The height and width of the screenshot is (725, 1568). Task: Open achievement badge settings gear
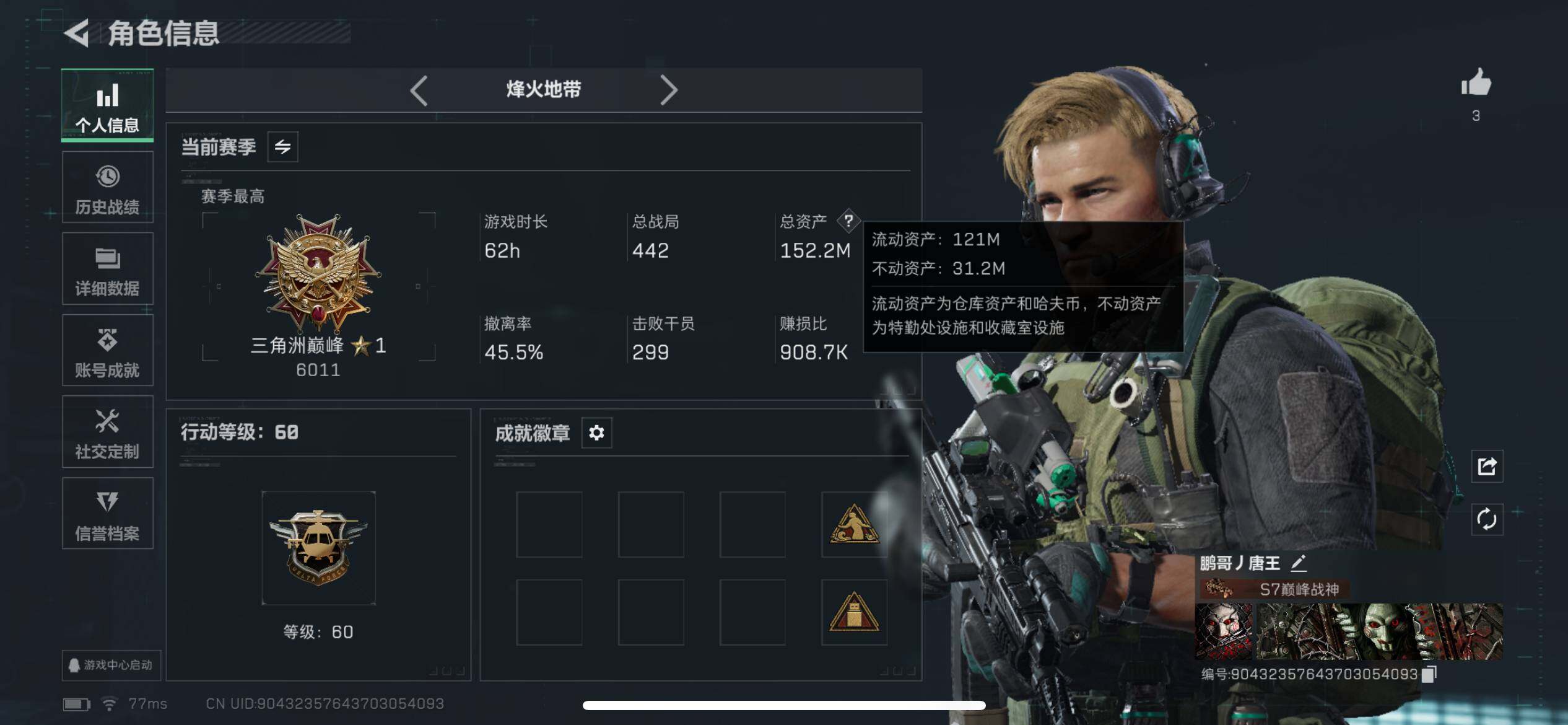tap(596, 433)
